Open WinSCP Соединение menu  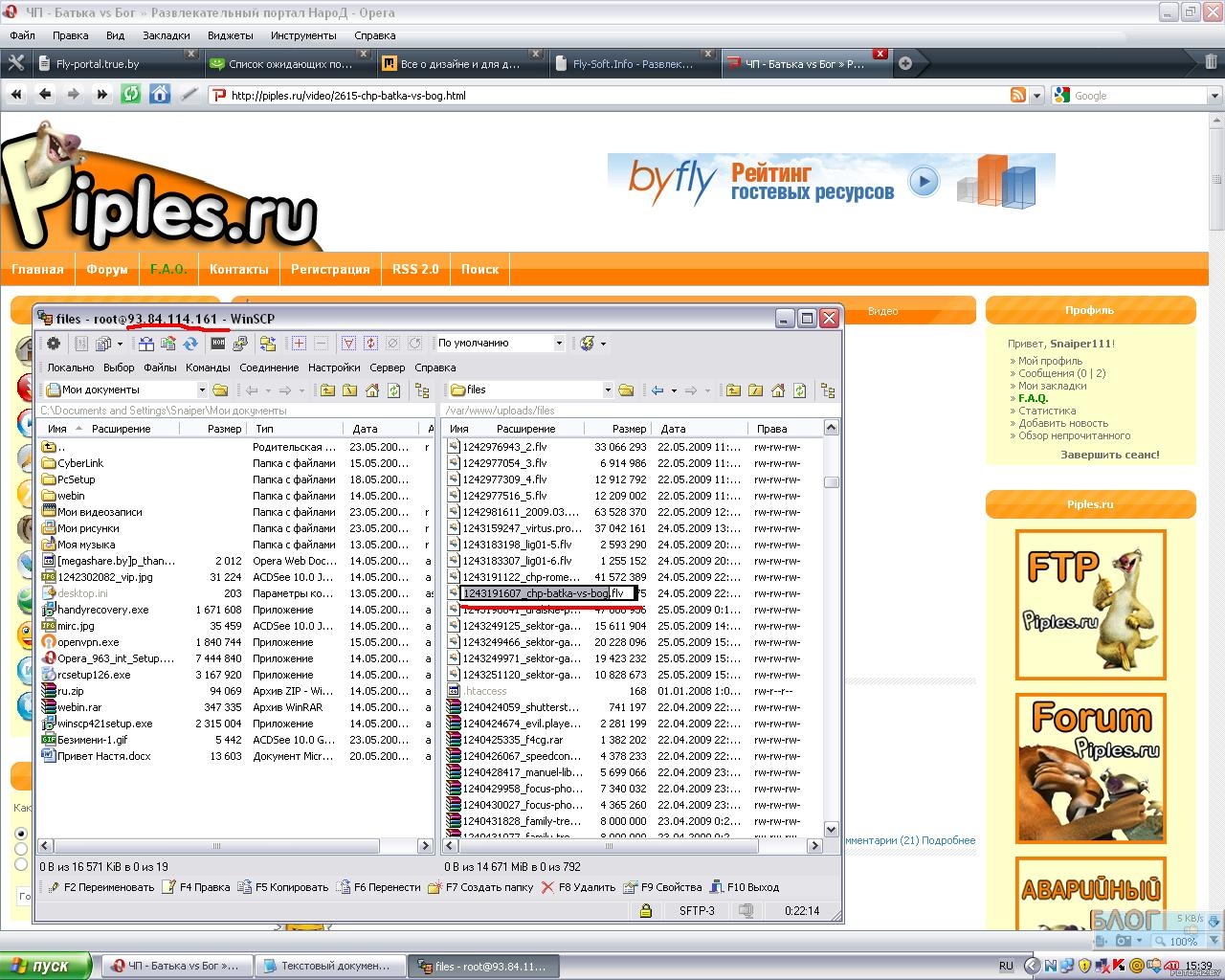pos(269,367)
